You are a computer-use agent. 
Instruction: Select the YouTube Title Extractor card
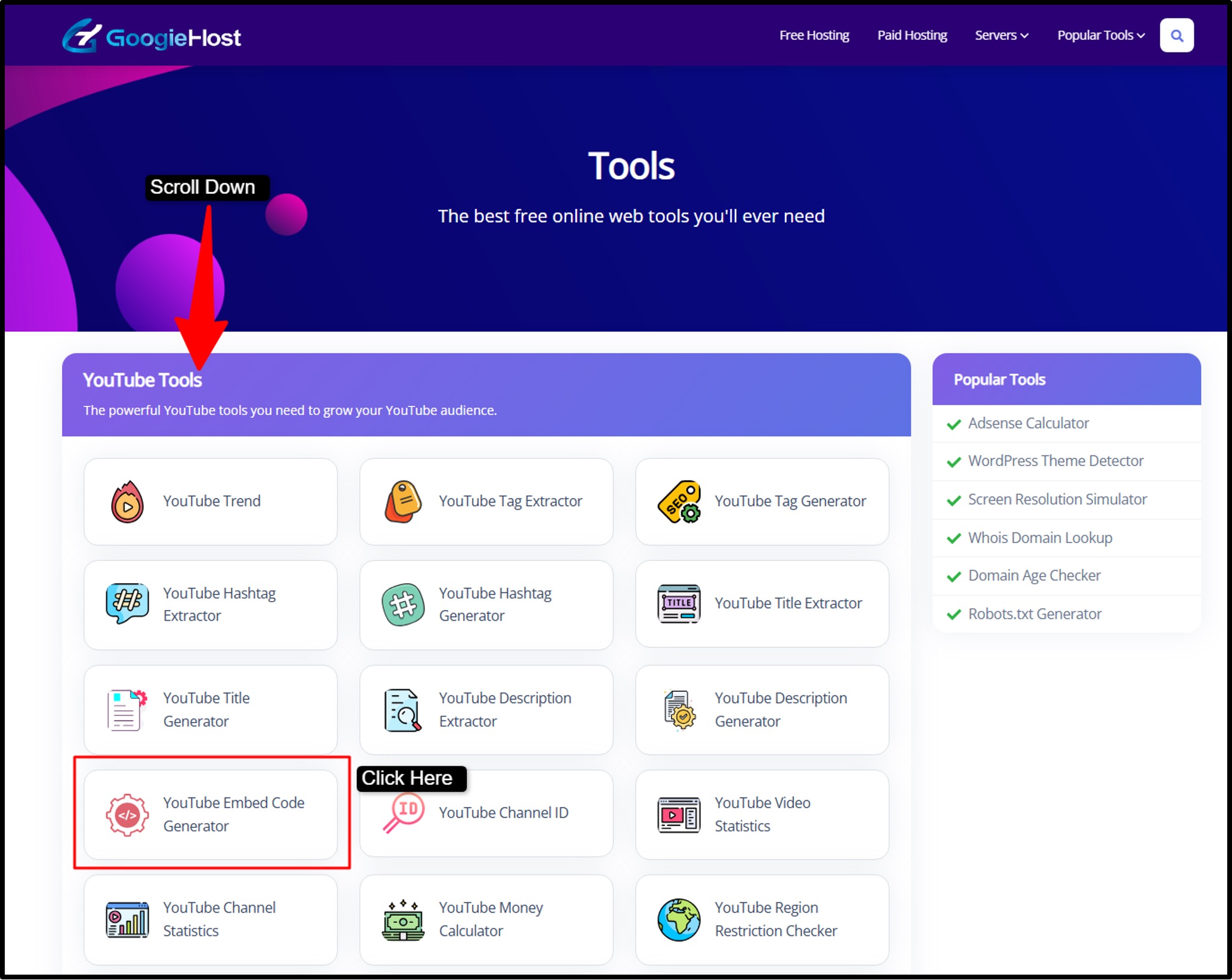click(x=762, y=603)
